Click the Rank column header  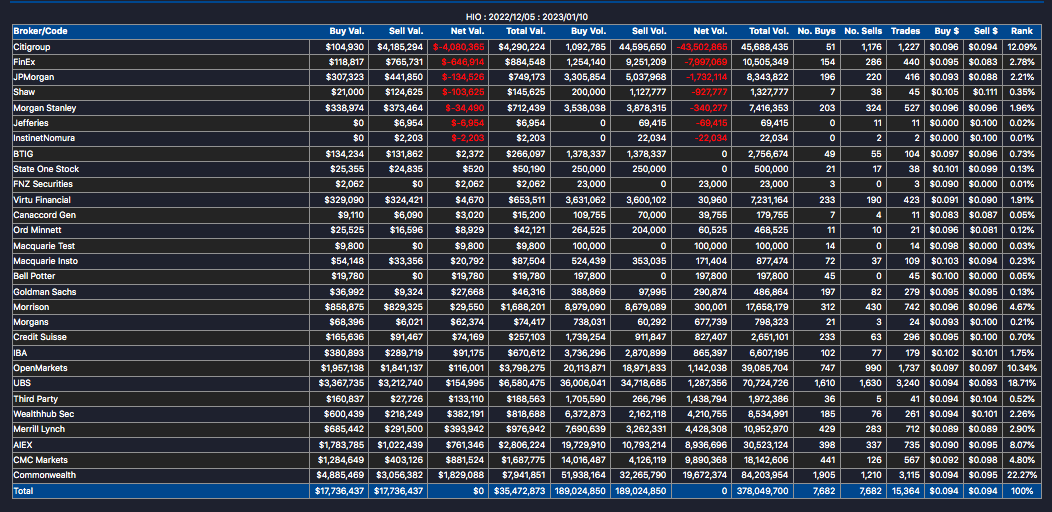(1022, 31)
